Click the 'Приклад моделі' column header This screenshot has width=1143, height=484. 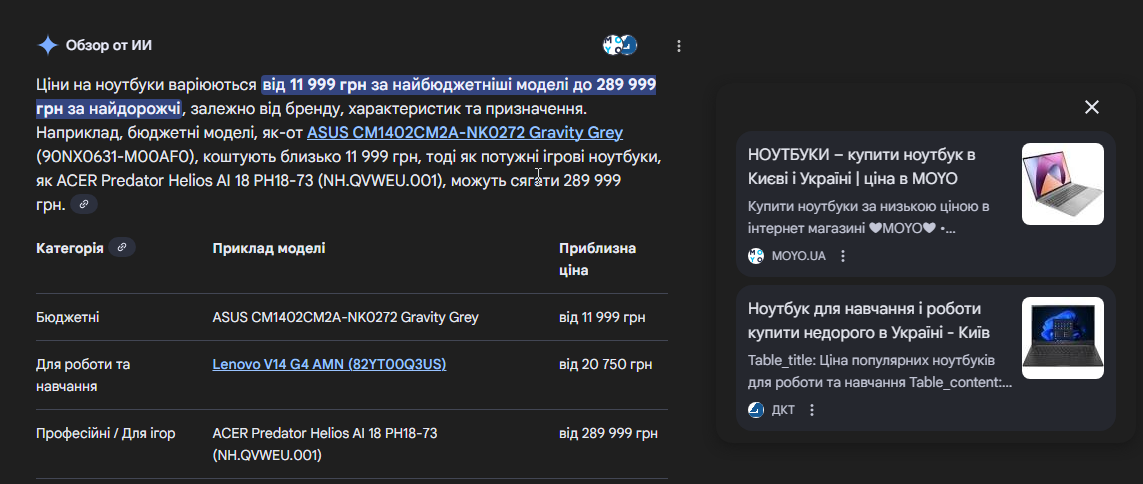(x=269, y=249)
